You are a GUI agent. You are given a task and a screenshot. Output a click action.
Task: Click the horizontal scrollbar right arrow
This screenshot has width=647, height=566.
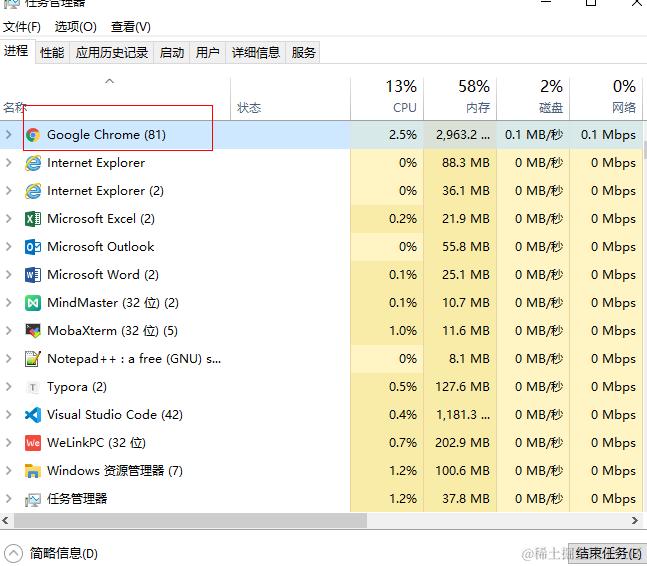(635, 521)
